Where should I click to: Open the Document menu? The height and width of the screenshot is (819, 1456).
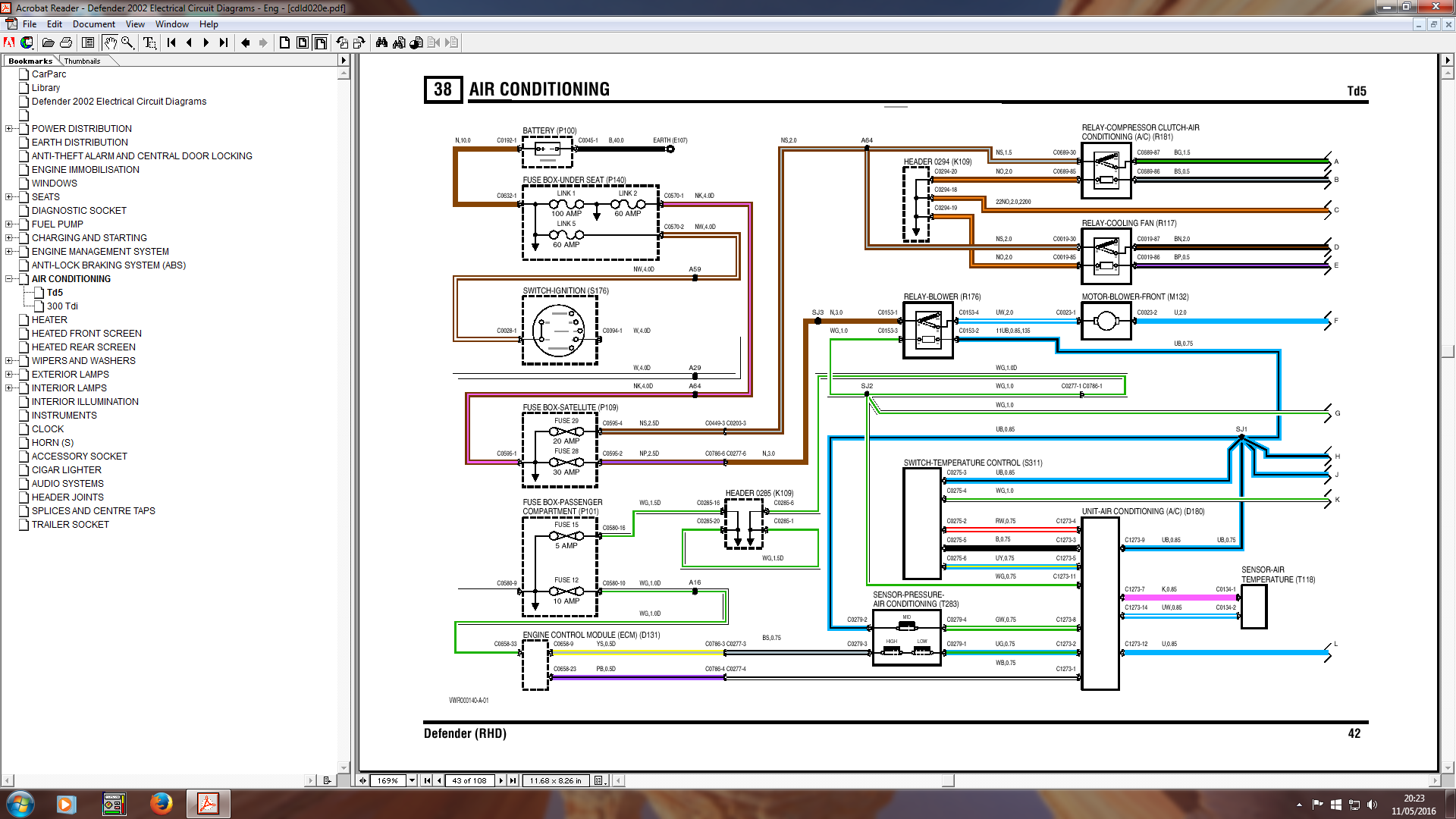click(x=94, y=24)
